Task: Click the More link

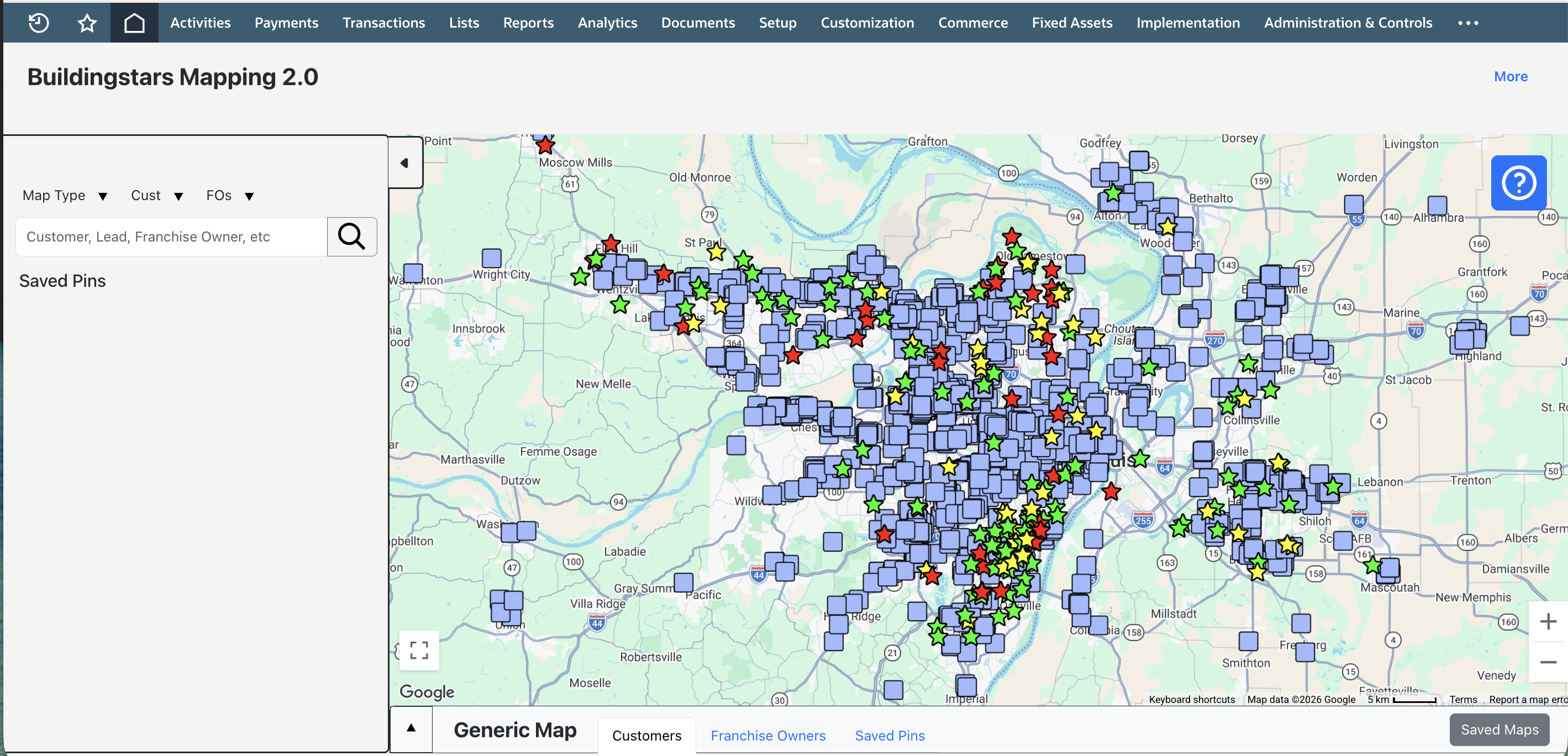Action: click(1510, 77)
